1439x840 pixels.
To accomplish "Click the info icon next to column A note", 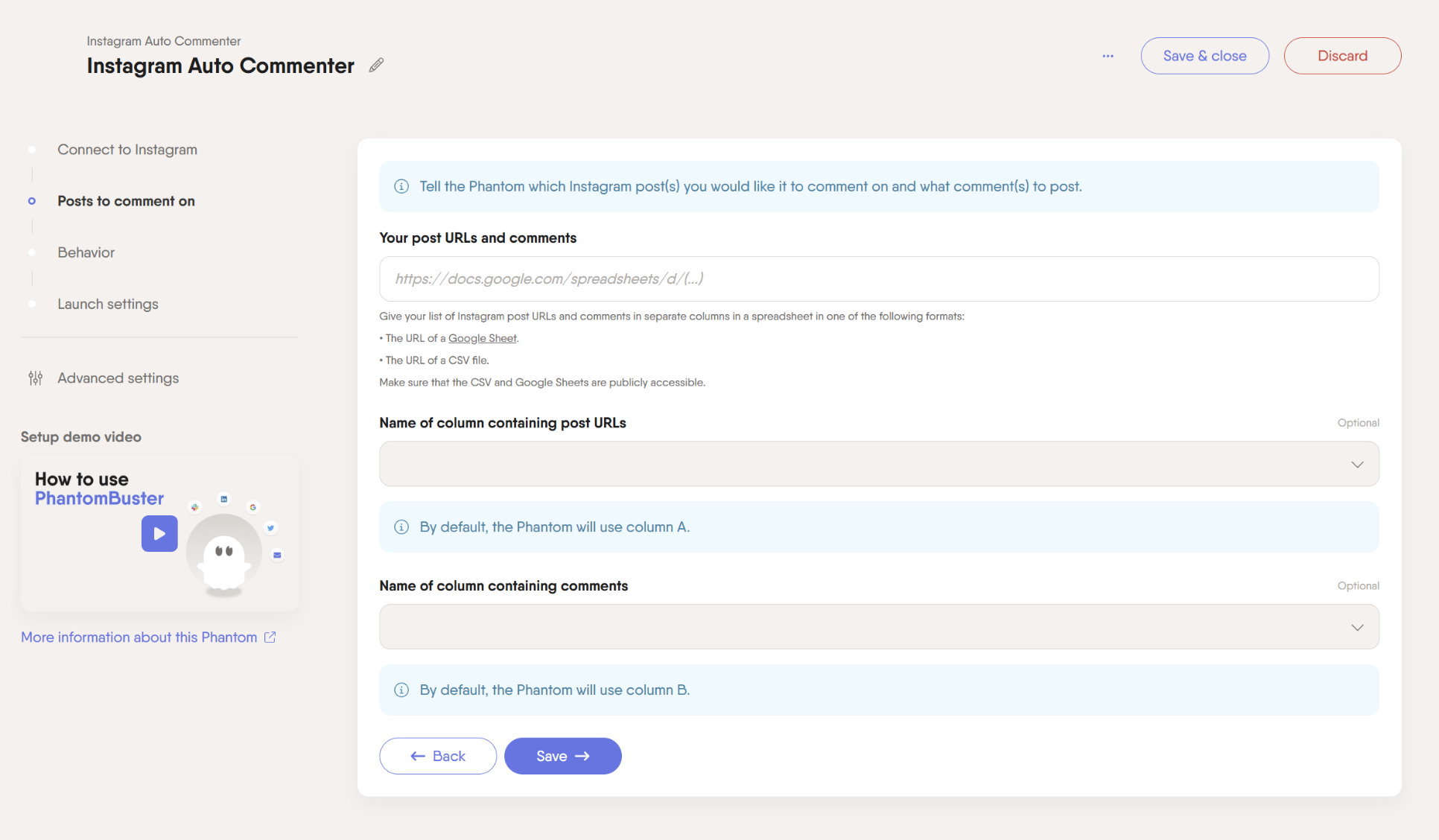I will [x=401, y=527].
